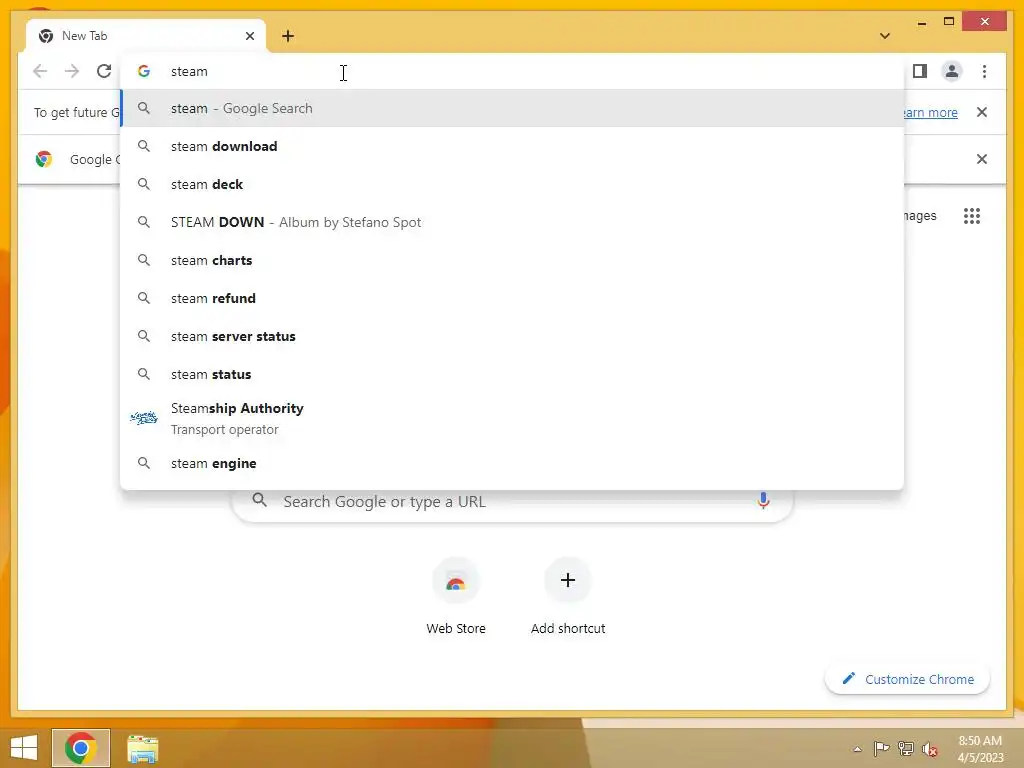The image size is (1024, 768).
Task: Pick the 'steam deck' suggestion
Action: (x=512, y=184)
